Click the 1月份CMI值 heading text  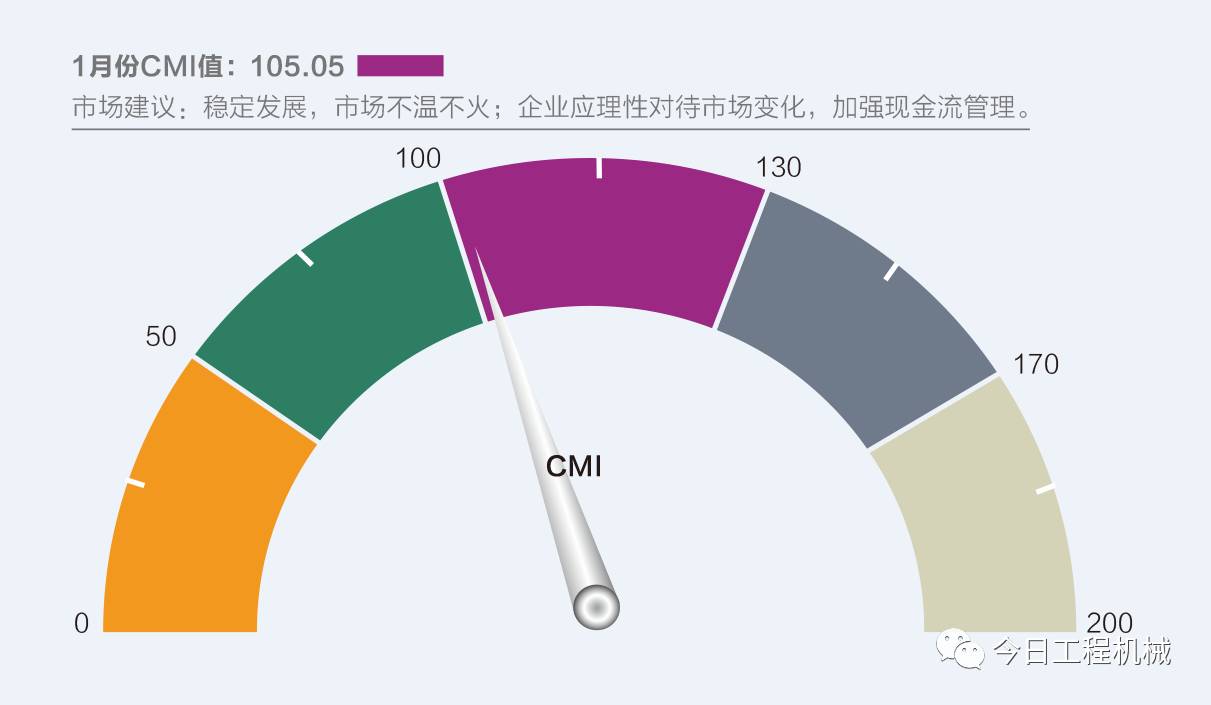pos(160,66)
